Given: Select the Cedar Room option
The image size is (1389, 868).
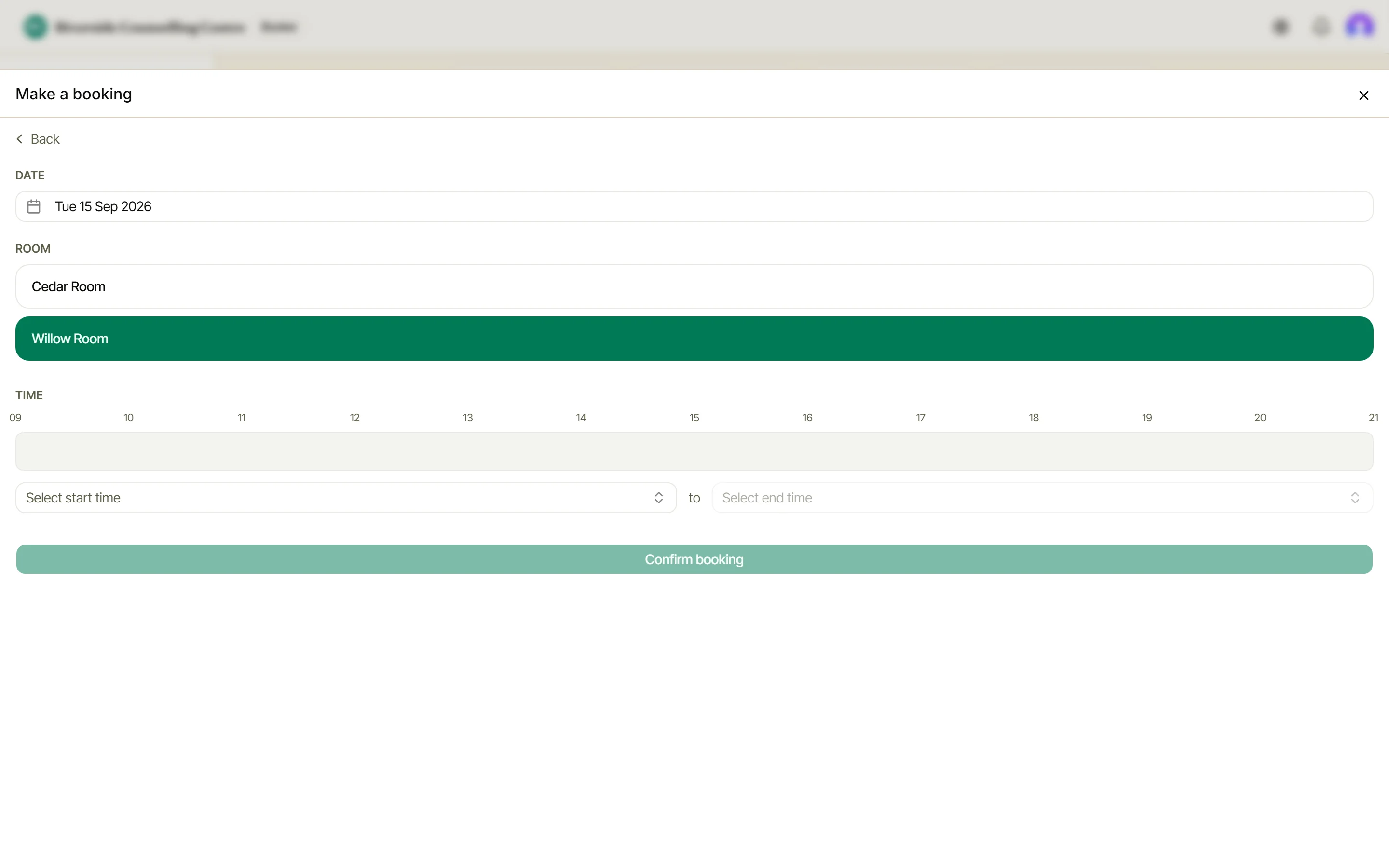Looking at the screenshot, I should [x=694, y=286].
